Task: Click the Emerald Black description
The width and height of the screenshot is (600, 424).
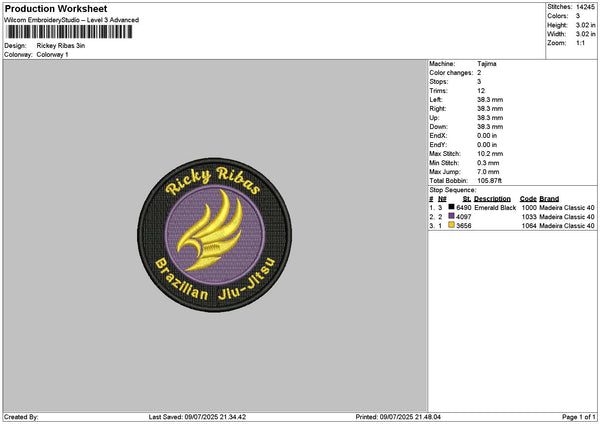Action: 495,208
